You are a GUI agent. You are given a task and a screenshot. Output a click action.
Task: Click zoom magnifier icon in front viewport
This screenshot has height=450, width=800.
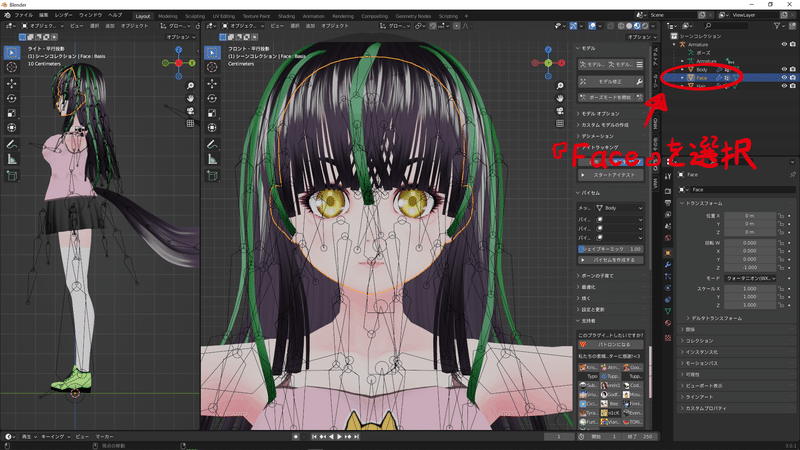[560, 86]
